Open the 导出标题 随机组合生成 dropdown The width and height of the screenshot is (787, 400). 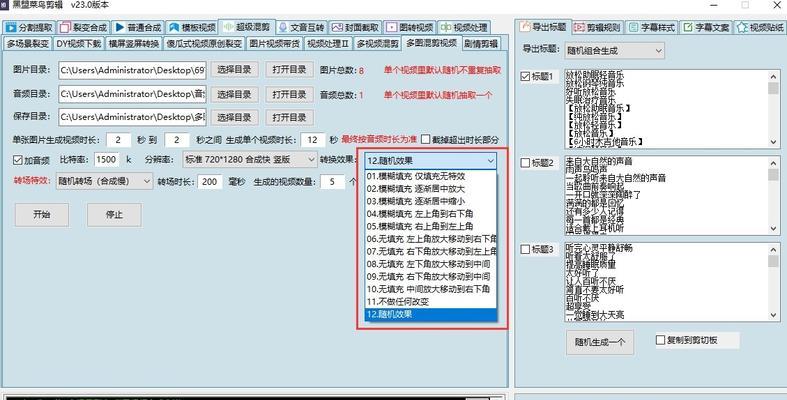click(614, 51)
